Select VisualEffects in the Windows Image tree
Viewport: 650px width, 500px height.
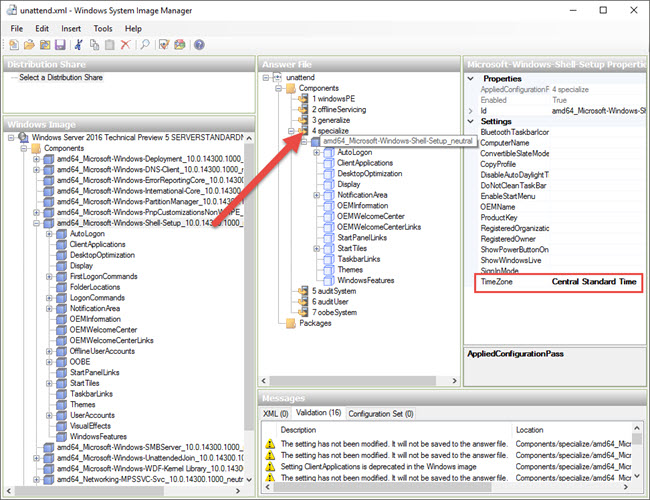[90, 426]
